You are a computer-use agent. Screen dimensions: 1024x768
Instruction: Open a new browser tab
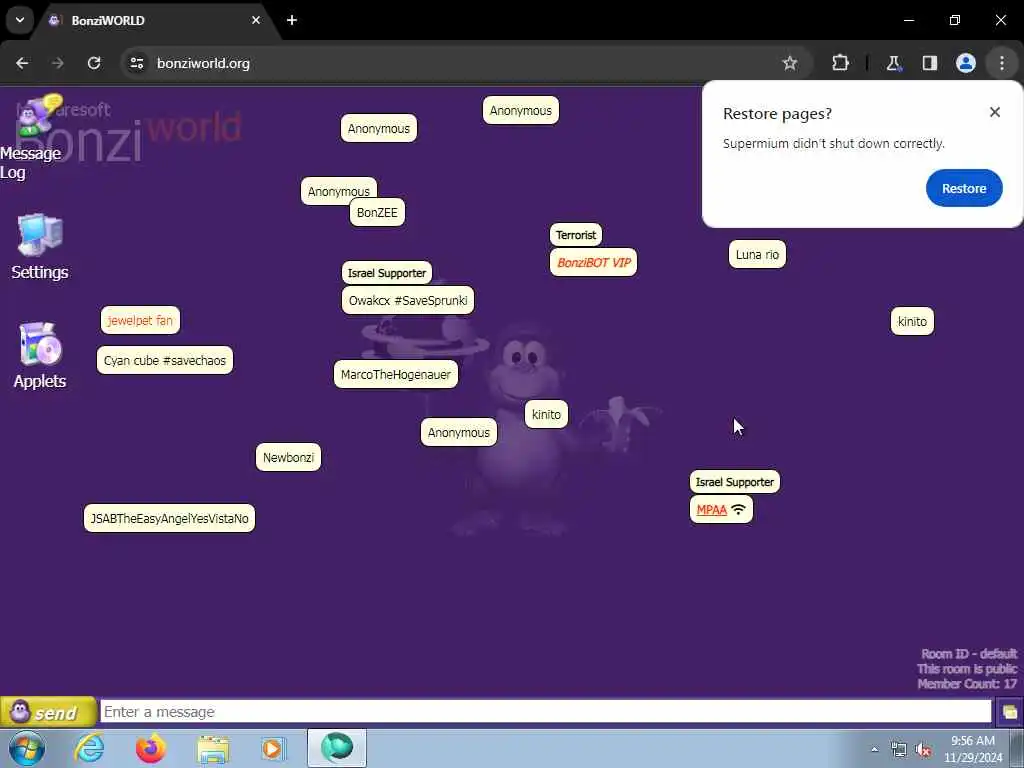(292, 20)
